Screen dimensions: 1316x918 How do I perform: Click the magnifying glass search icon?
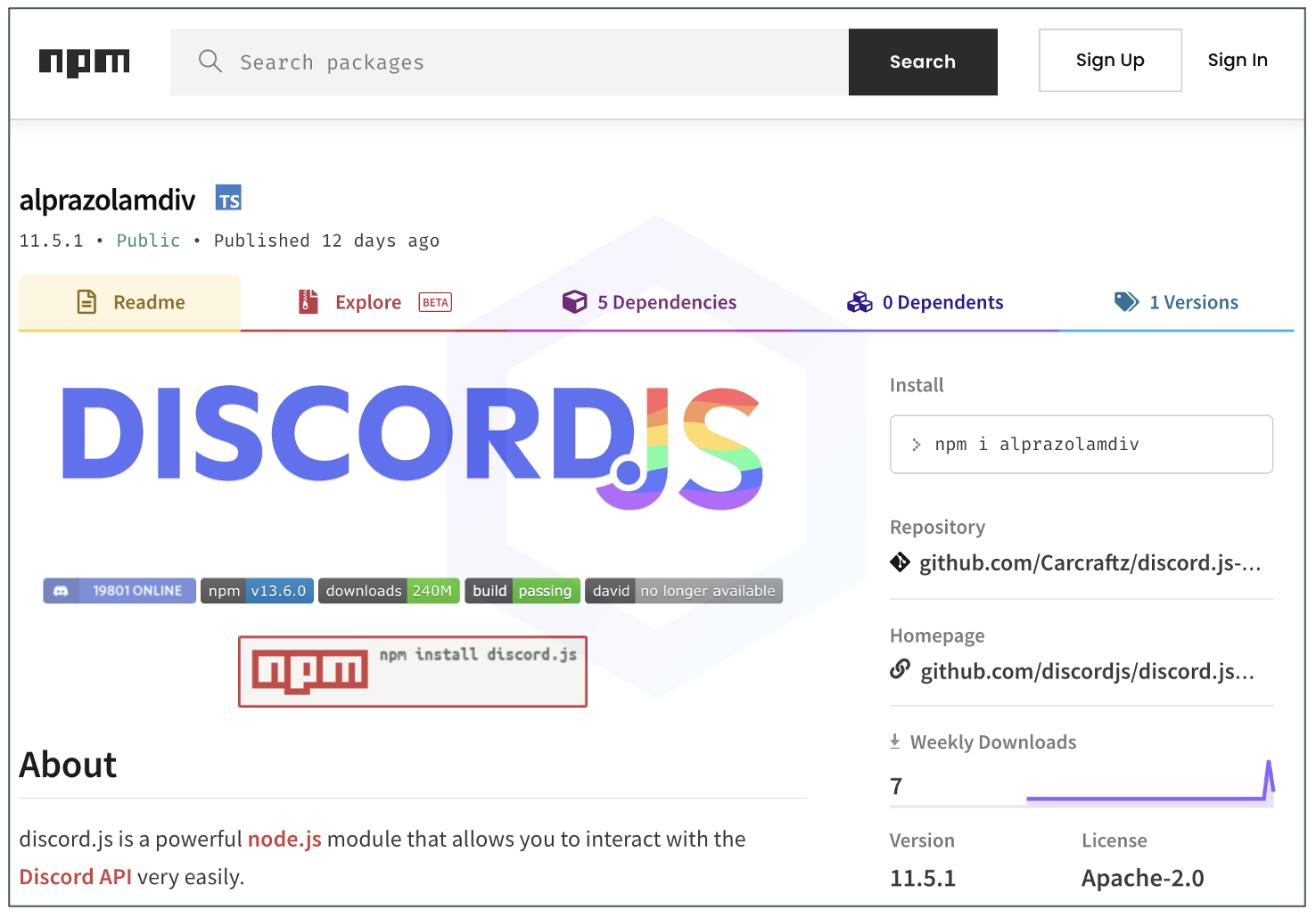[x=210, y=61]
